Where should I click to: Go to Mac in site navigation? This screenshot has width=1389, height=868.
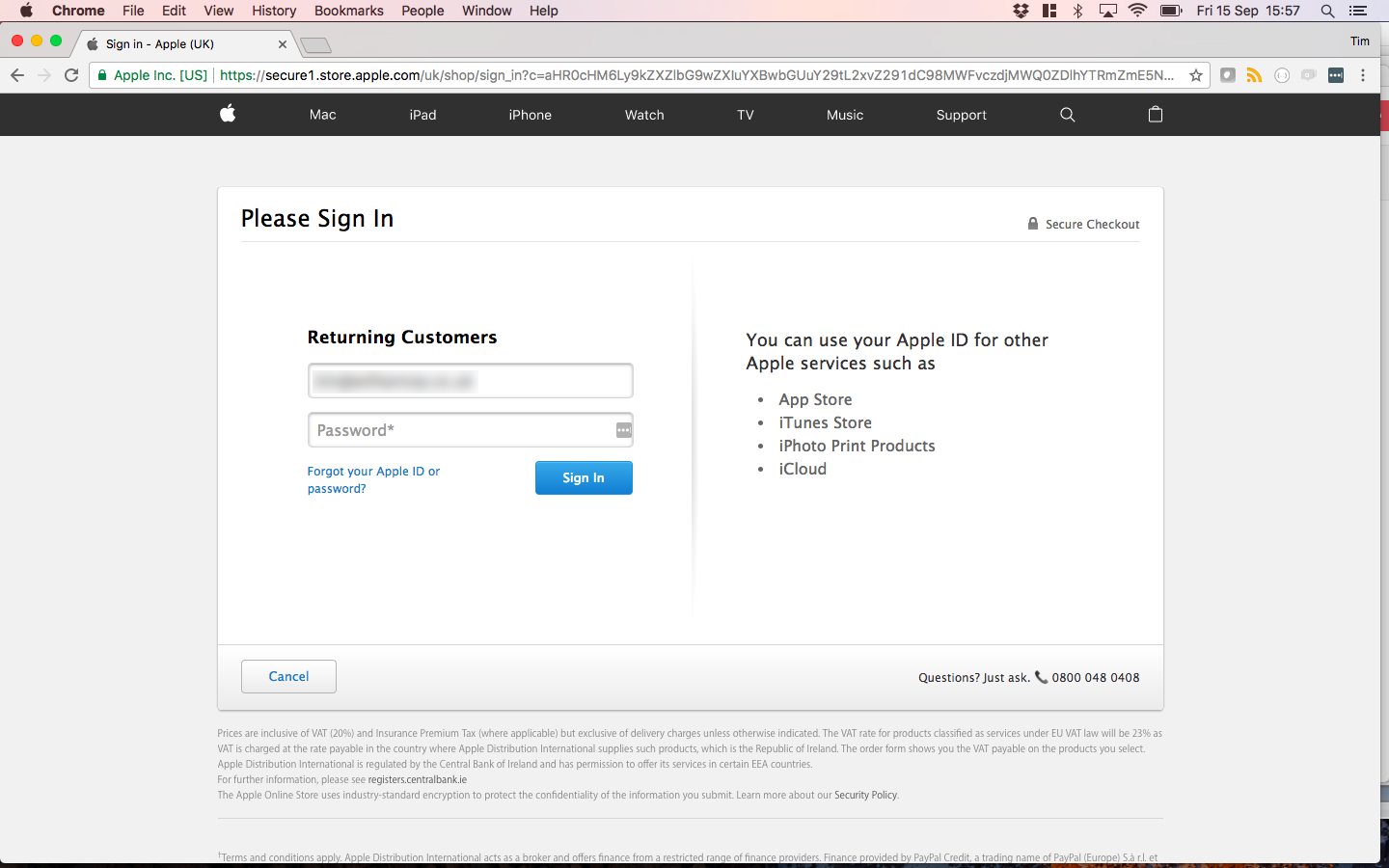click(323, 115)
